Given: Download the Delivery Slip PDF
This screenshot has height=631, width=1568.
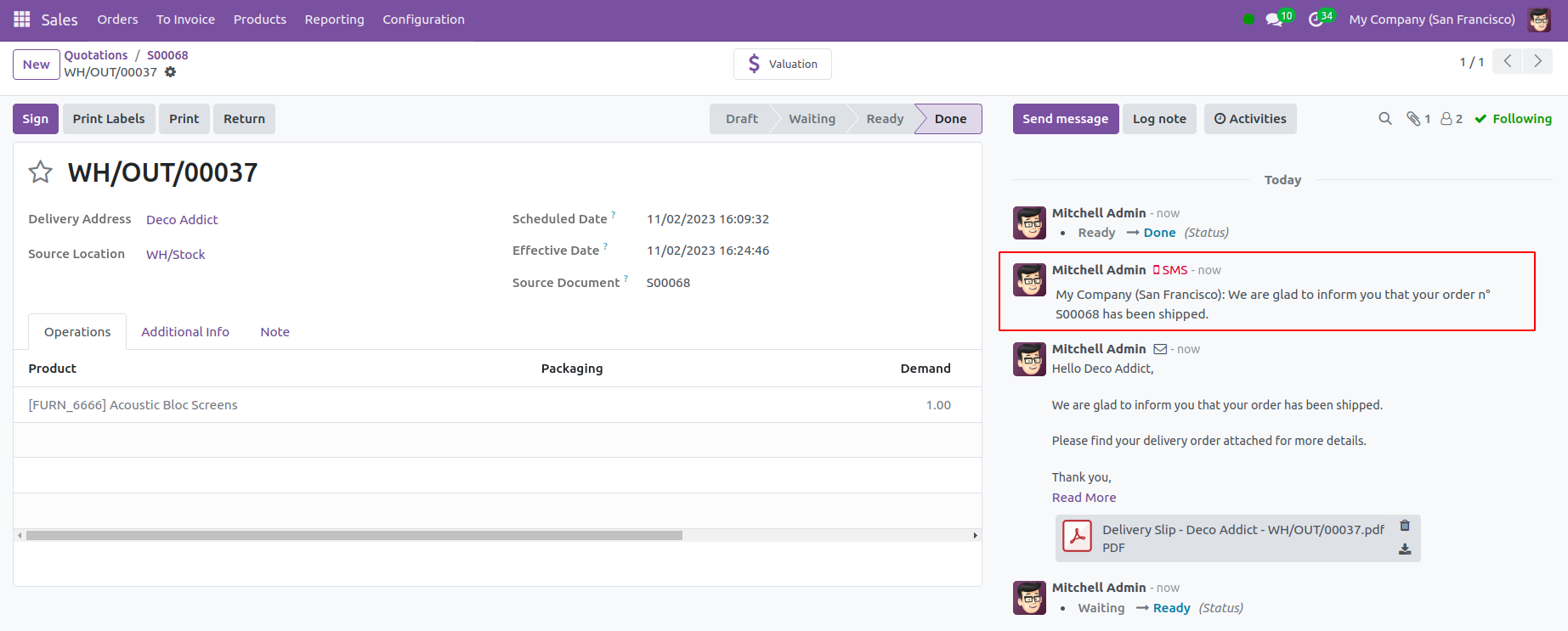Looking at the screenshot, I should [x=1405, y=549].
